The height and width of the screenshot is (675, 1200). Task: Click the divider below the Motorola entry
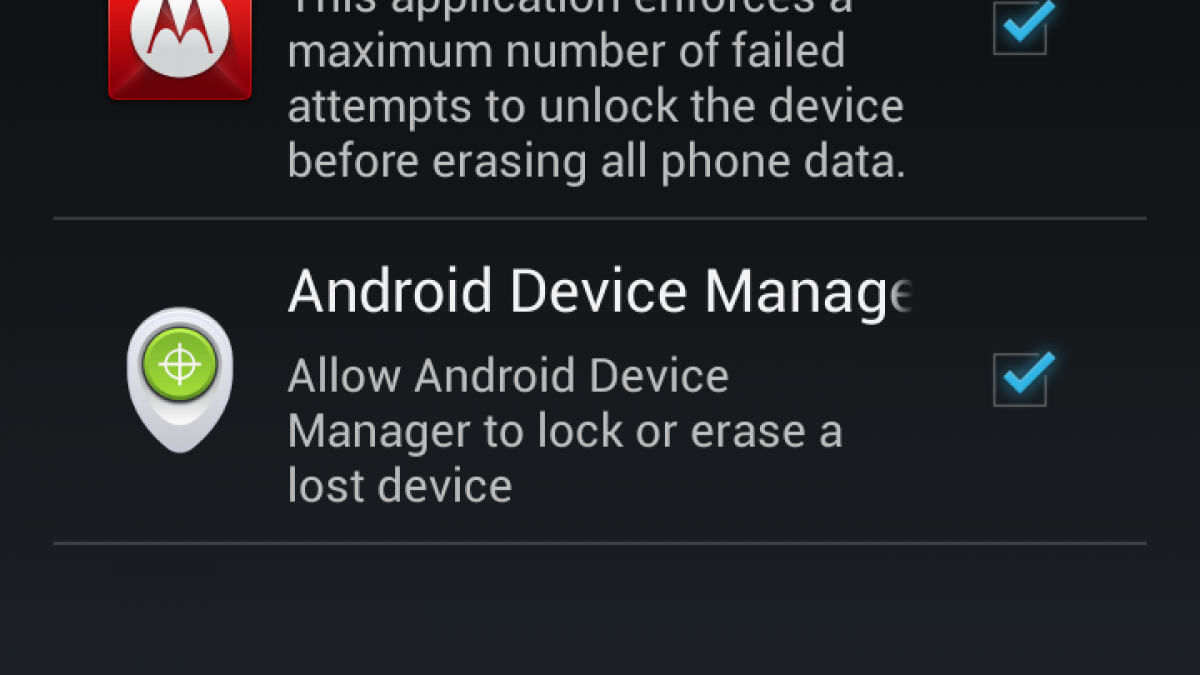pyautogui.click(x=600, y=218)
